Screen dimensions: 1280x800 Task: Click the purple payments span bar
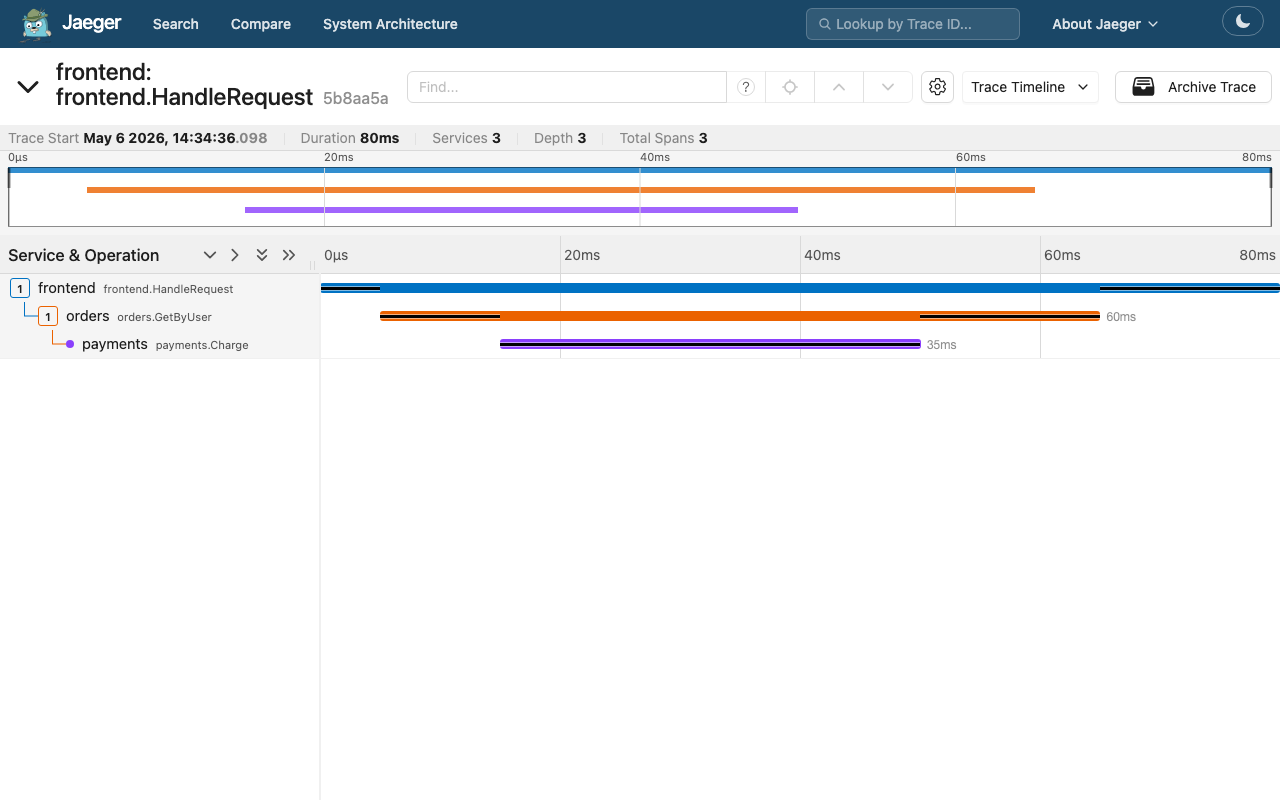tap(710, 344)
